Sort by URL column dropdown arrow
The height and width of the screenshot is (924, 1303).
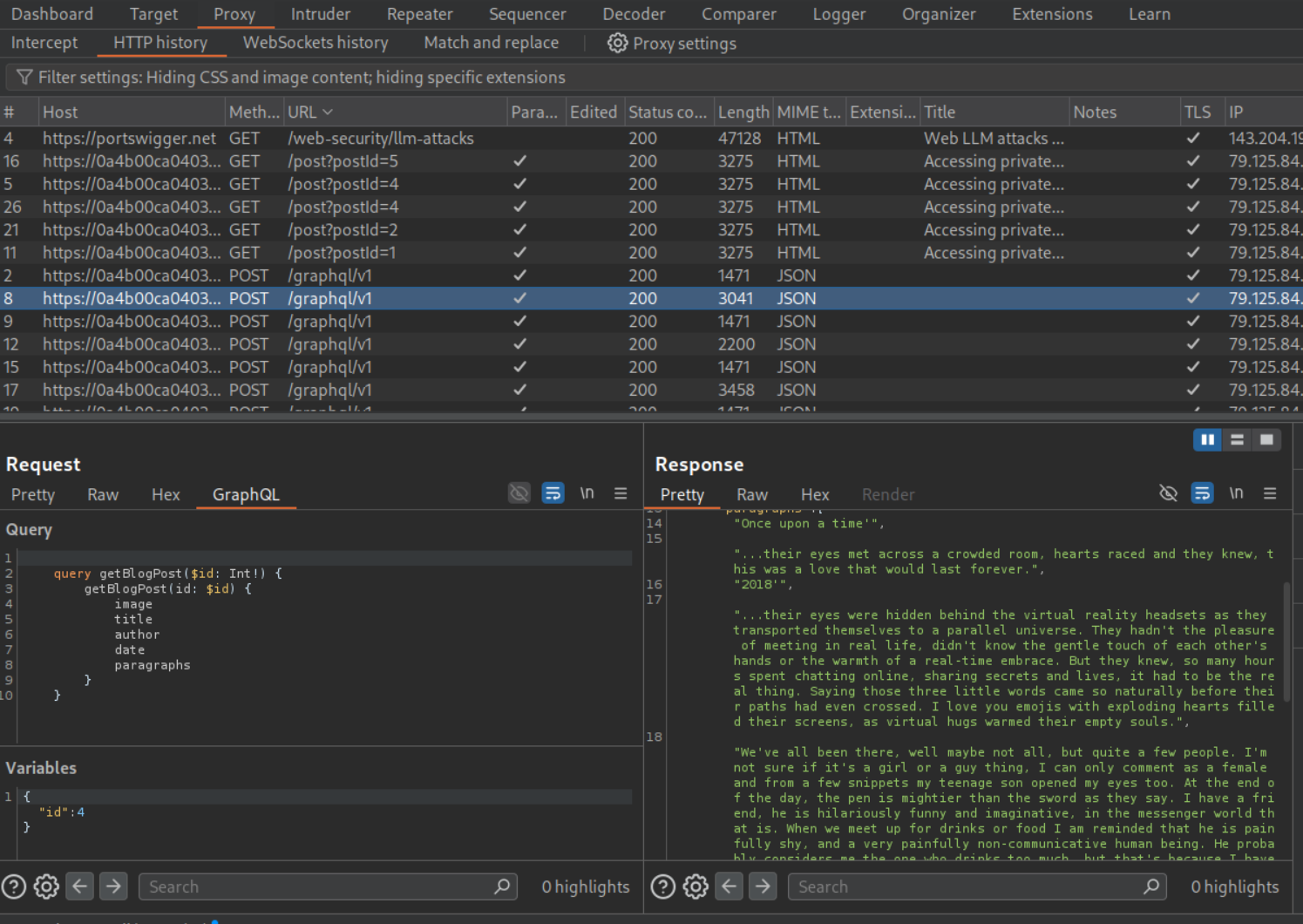328,112
